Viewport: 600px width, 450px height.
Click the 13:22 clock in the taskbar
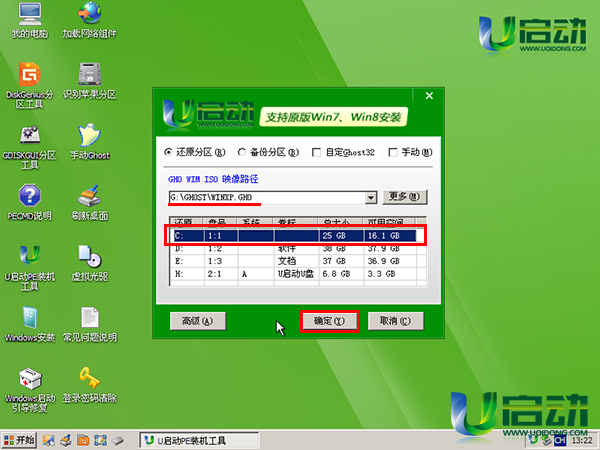582,440
